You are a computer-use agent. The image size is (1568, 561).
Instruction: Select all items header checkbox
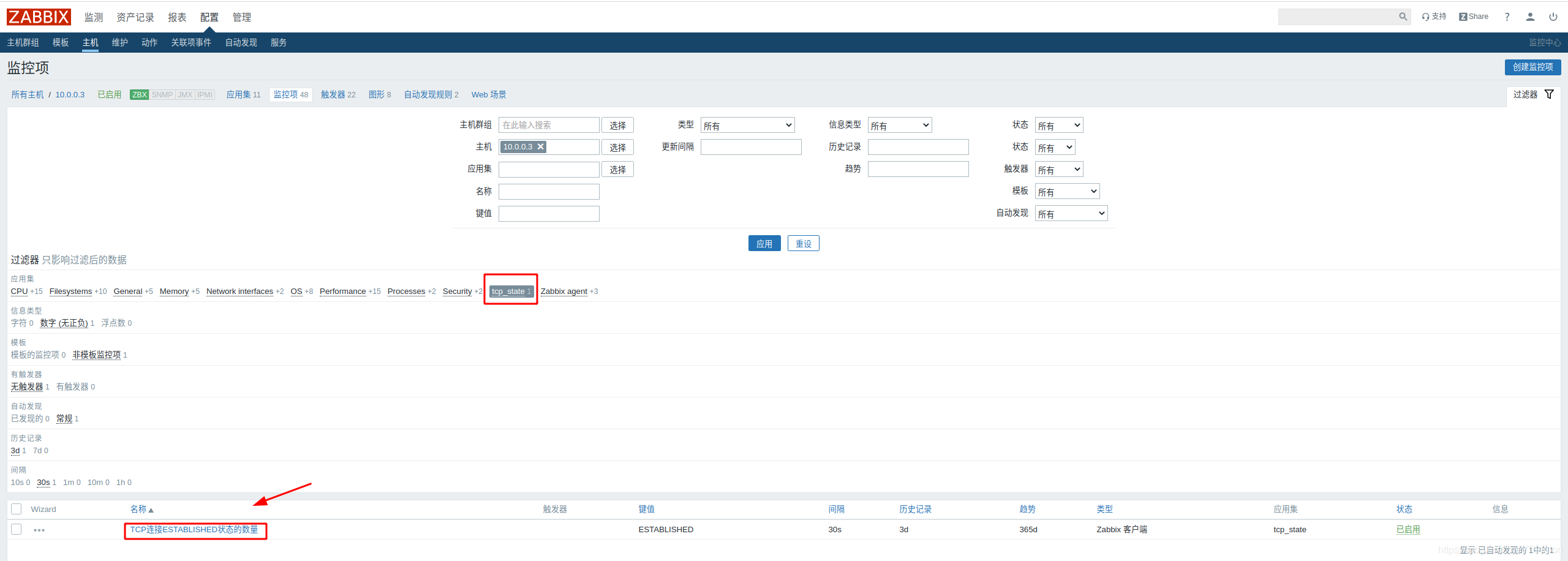17,509
